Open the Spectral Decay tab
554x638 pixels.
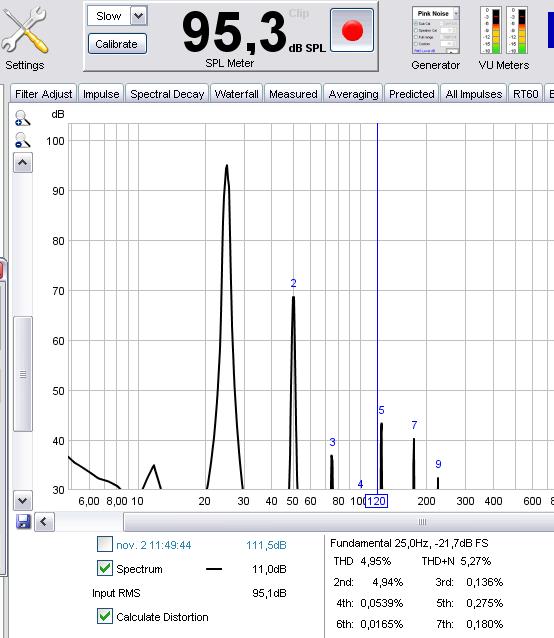pos(167,94)
